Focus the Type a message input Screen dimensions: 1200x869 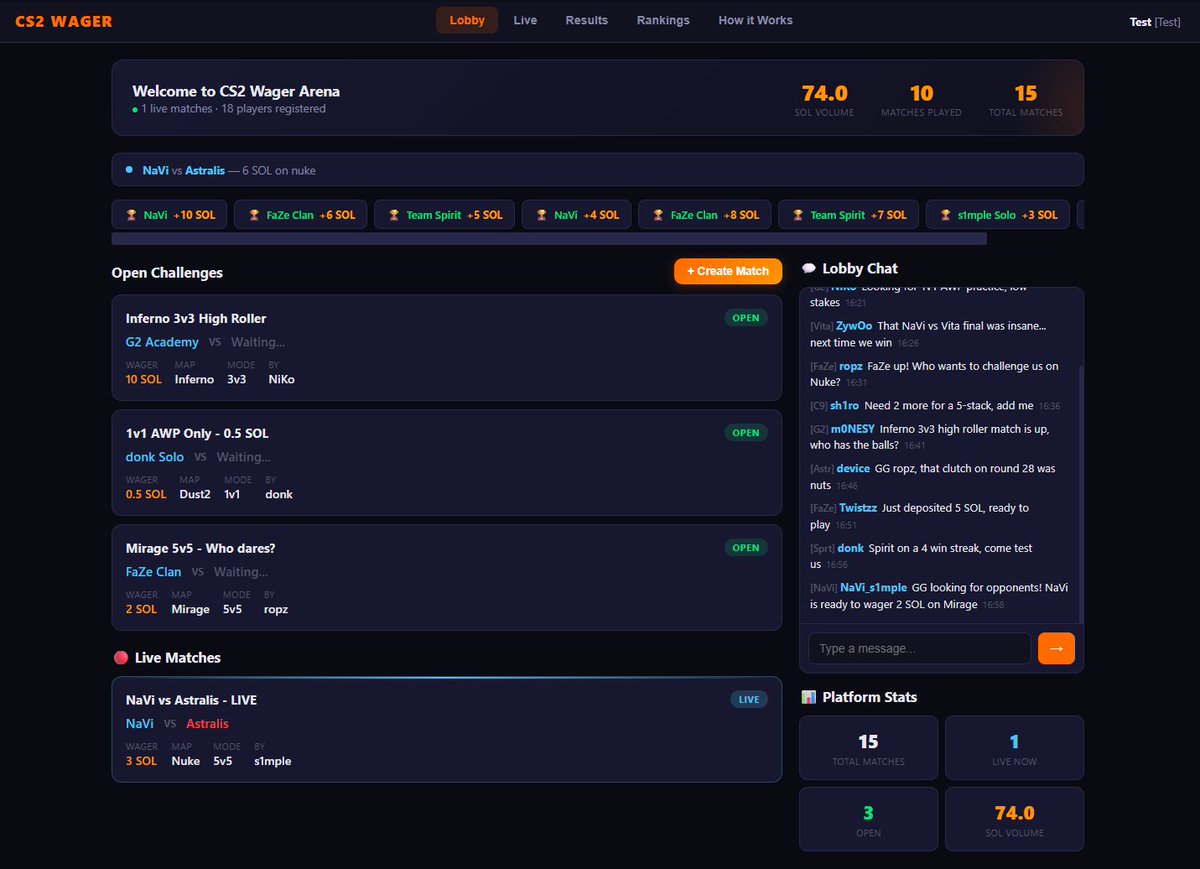919,648
